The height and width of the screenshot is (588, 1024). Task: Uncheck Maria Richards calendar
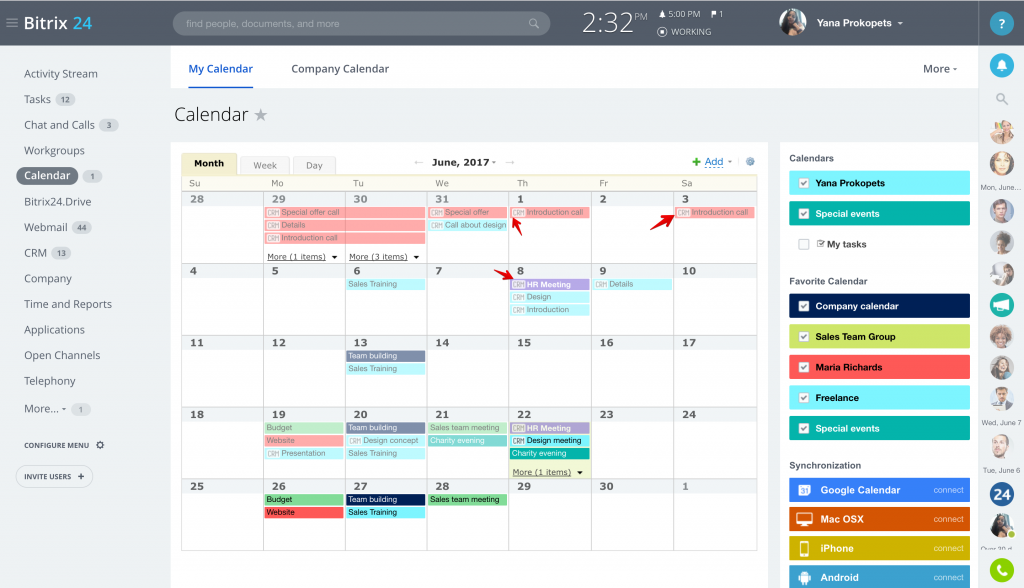pyautogui.click(x=804, y=367)
